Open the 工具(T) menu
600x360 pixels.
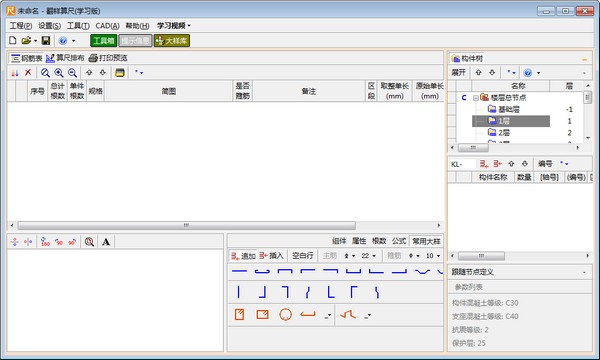click(x=78, y=26)
